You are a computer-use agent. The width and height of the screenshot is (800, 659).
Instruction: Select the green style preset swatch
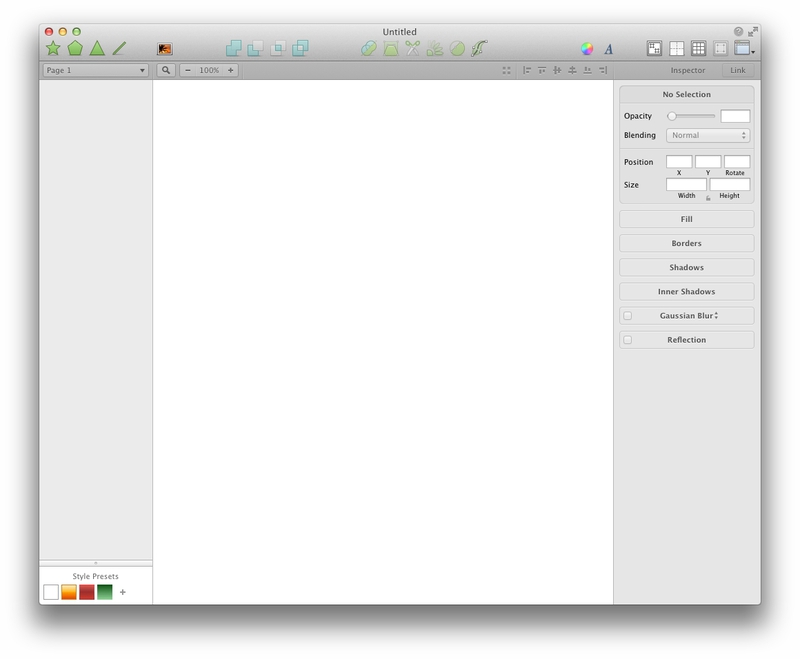tap(106, 591)
